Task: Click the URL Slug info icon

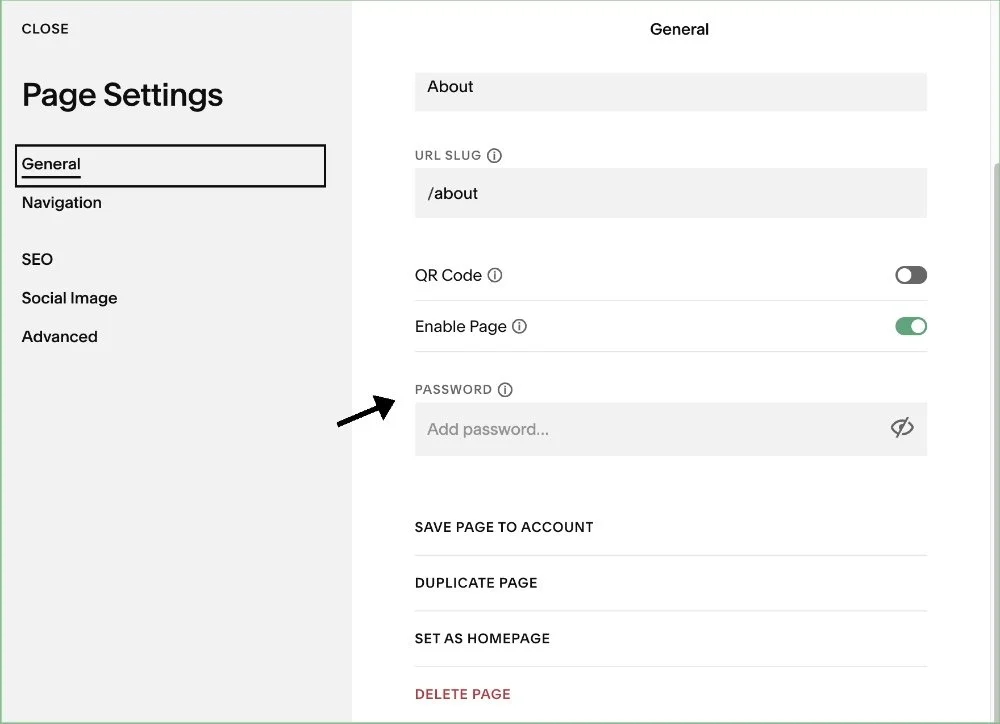Action: pyautogui.click(x=494, y=156)
